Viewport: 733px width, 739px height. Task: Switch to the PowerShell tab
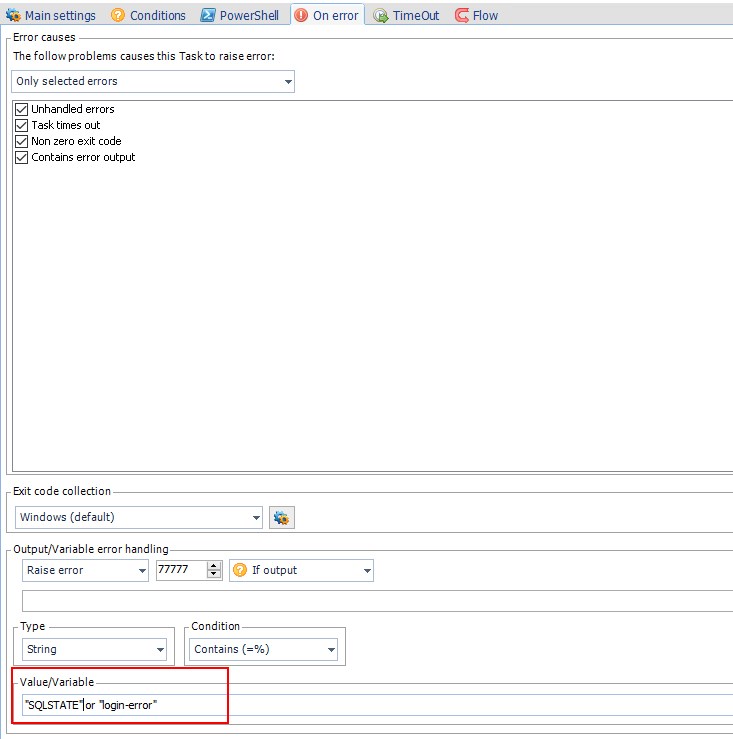point(249,15)
